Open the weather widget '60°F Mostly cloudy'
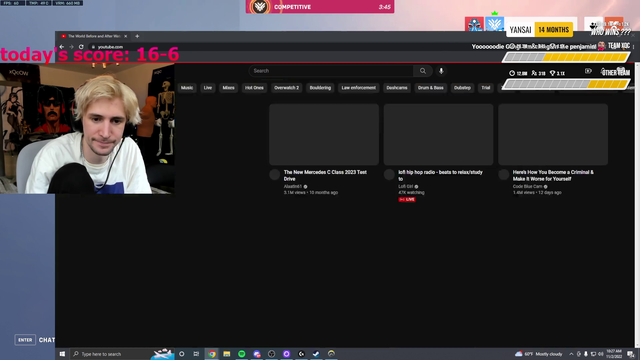The height and width of the screenshot is (360, 640). click(x=539, y=354)
